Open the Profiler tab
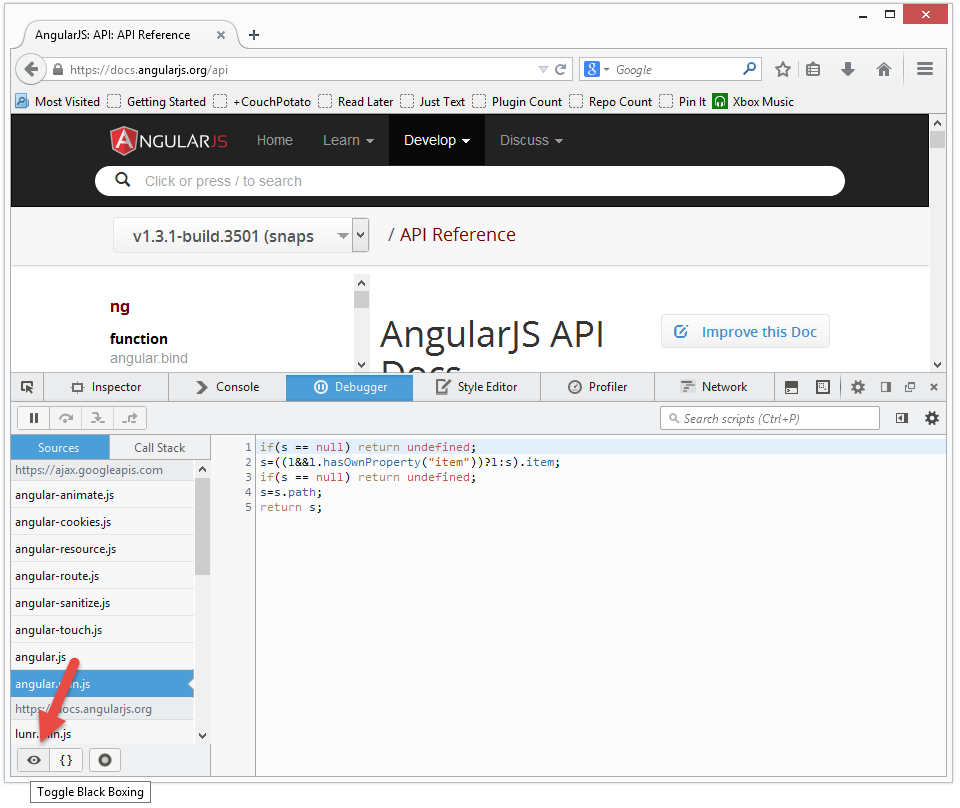This screenshot has height=808, width=960. coord(598,387)
